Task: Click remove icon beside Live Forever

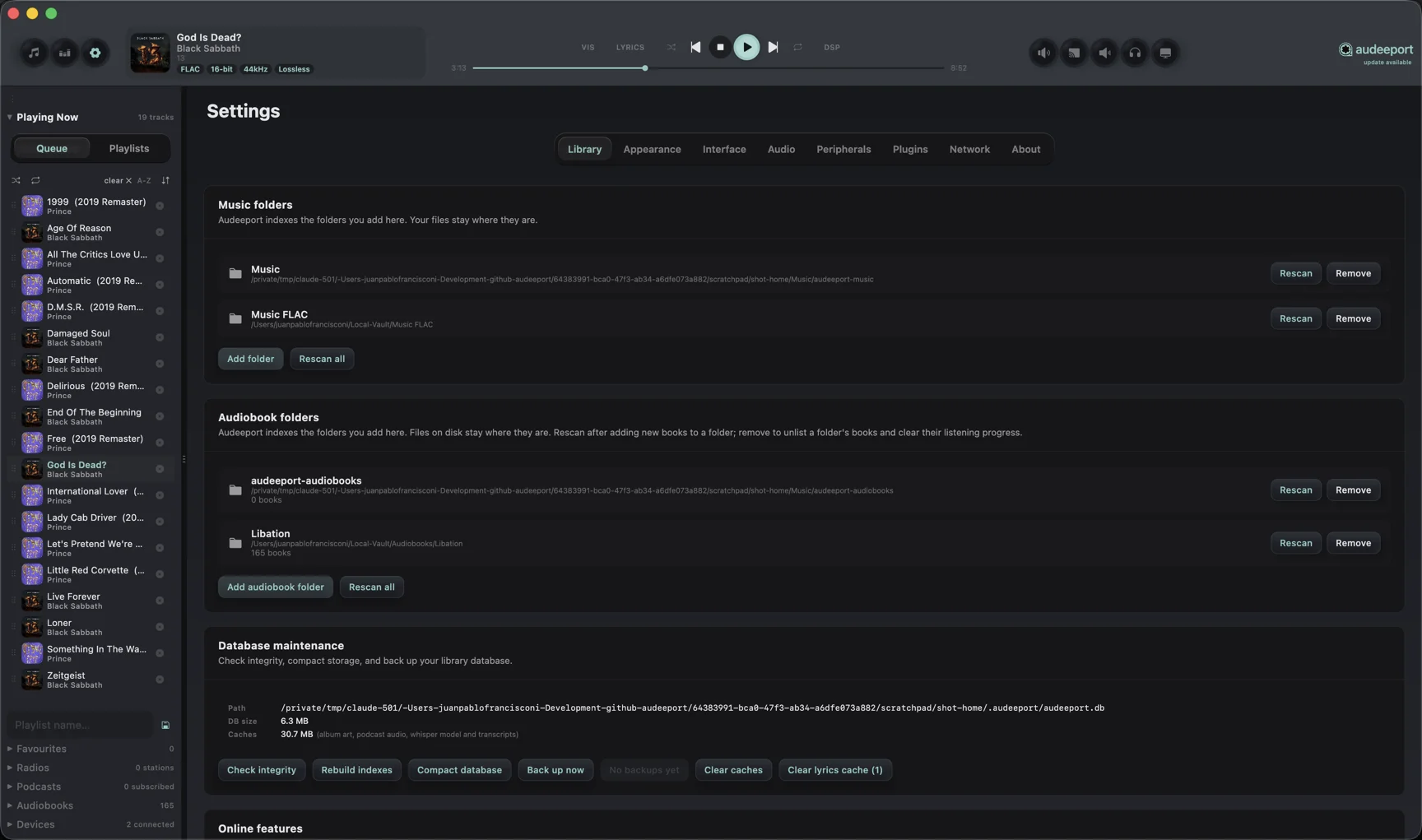Action: [160, 601]
